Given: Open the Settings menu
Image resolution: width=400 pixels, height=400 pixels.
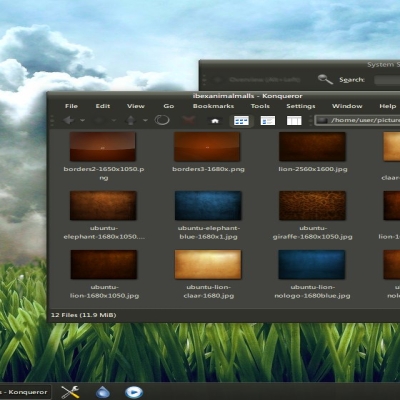Looking at the screenshot, I should [301, 106].
